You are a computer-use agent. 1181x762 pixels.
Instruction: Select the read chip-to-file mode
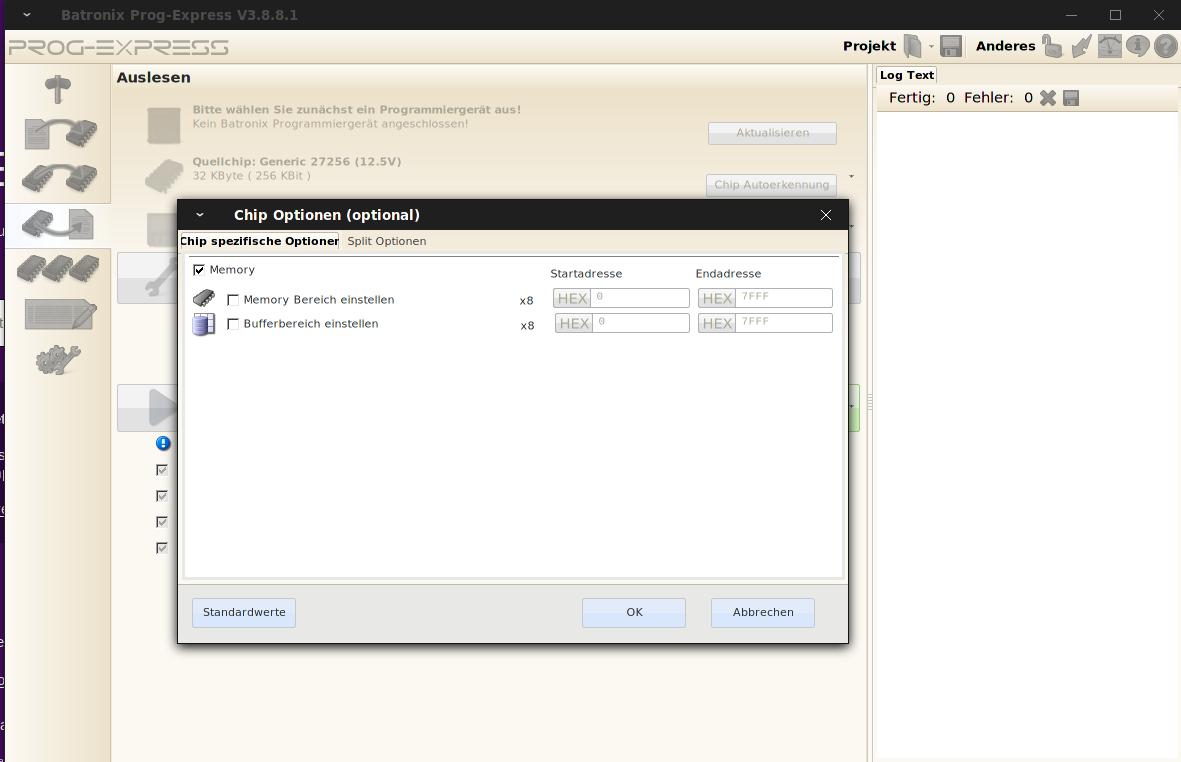[58, 224]
